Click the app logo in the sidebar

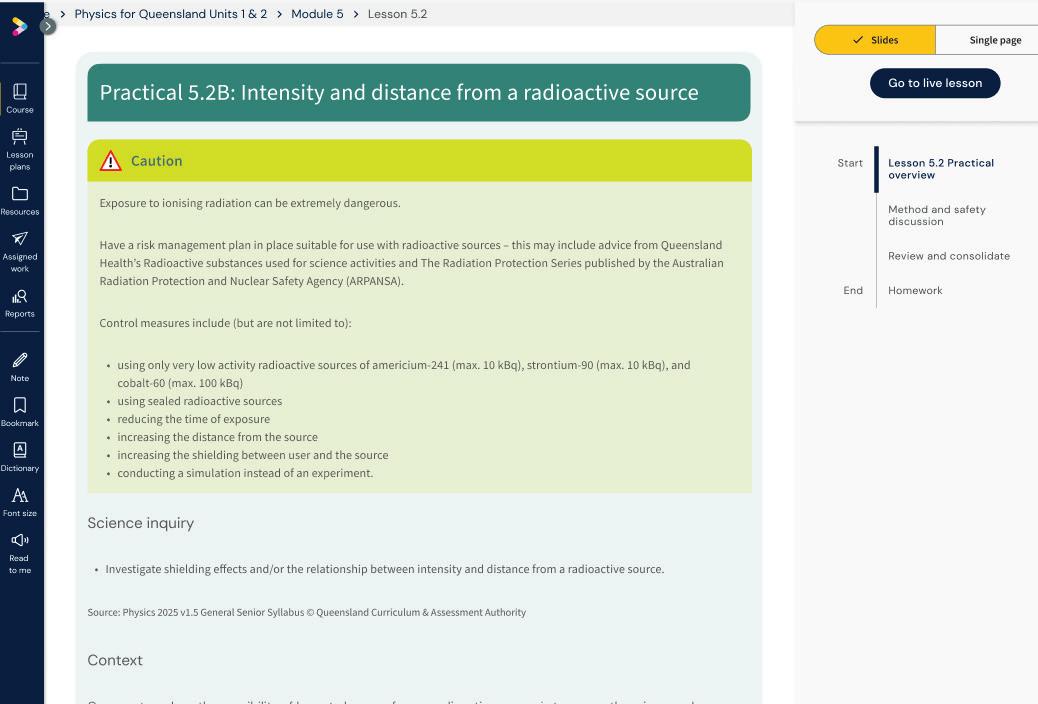(19, 26)
